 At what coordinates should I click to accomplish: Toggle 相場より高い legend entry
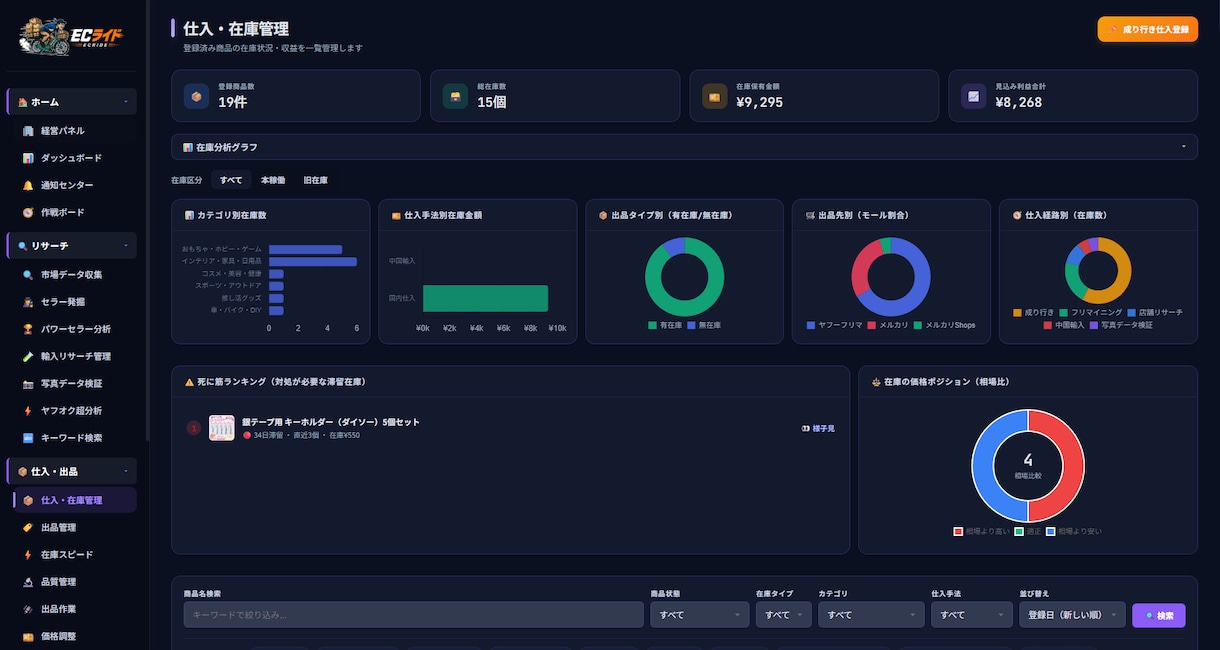pyautogui.click(x=981, y=531)
